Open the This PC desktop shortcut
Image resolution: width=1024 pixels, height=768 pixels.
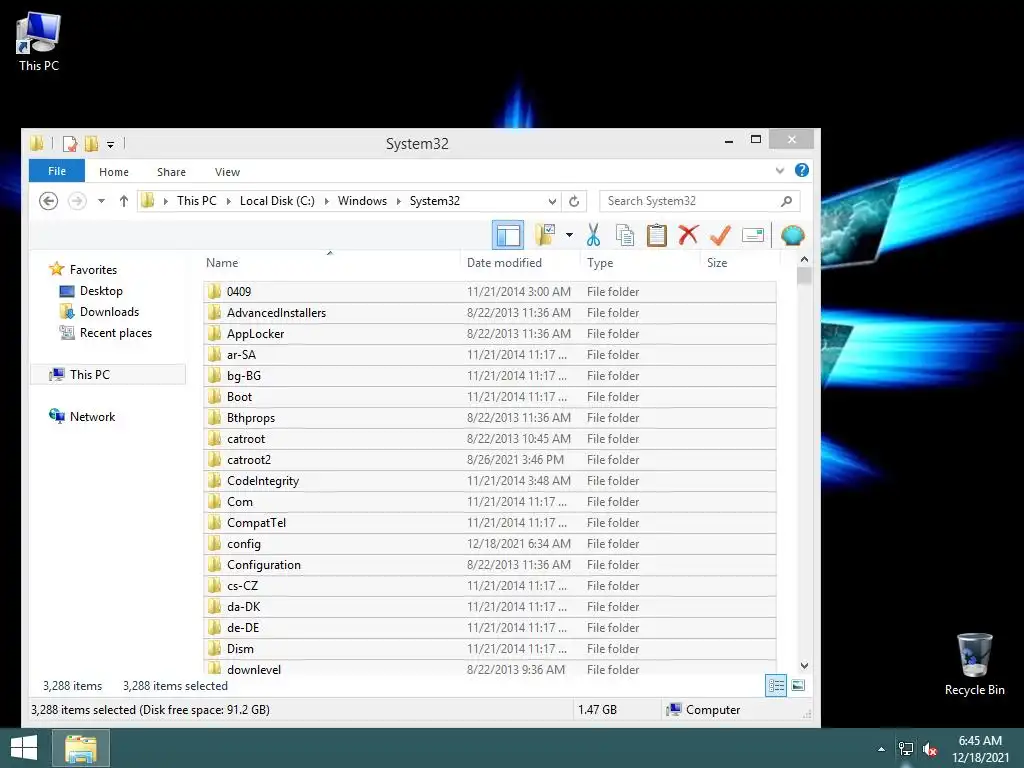click(39, 41)
